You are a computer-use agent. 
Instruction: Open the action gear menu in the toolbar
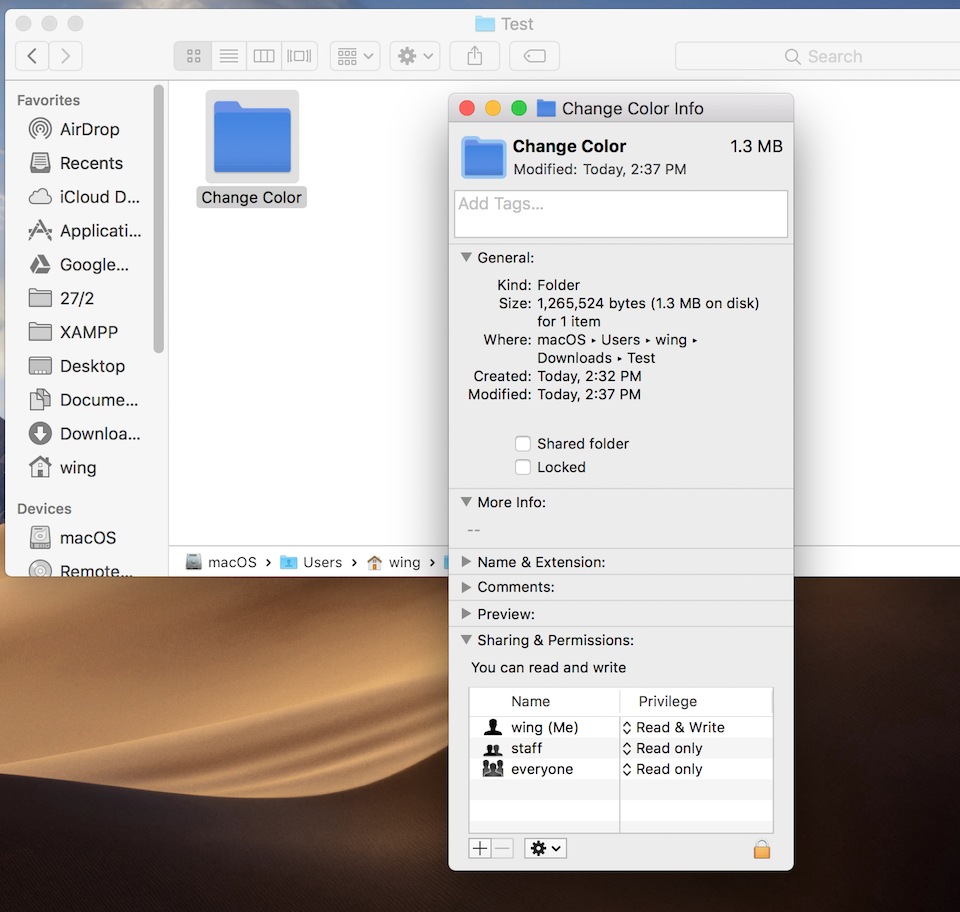[414, 56]
